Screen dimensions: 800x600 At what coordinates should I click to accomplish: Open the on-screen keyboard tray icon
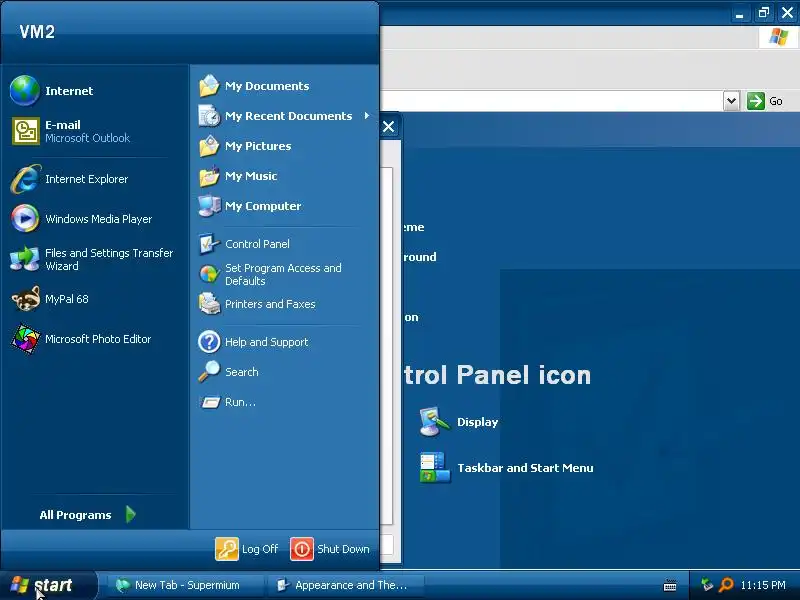pos(670,586)
